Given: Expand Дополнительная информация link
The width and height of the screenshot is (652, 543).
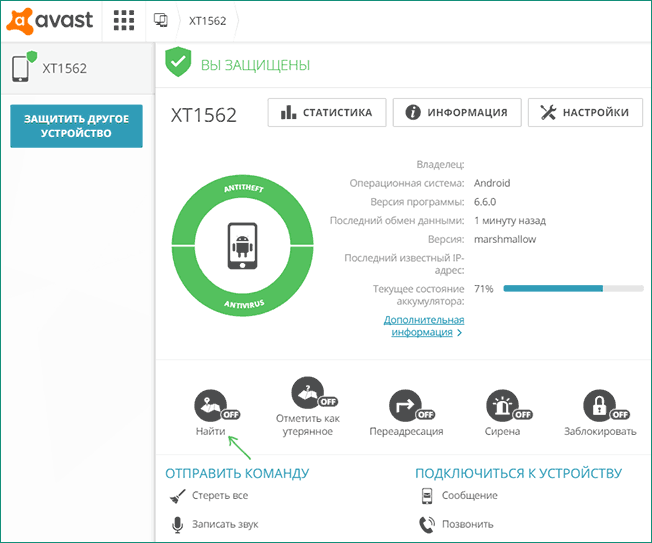Looking at the screenshot, I should 423,326.
